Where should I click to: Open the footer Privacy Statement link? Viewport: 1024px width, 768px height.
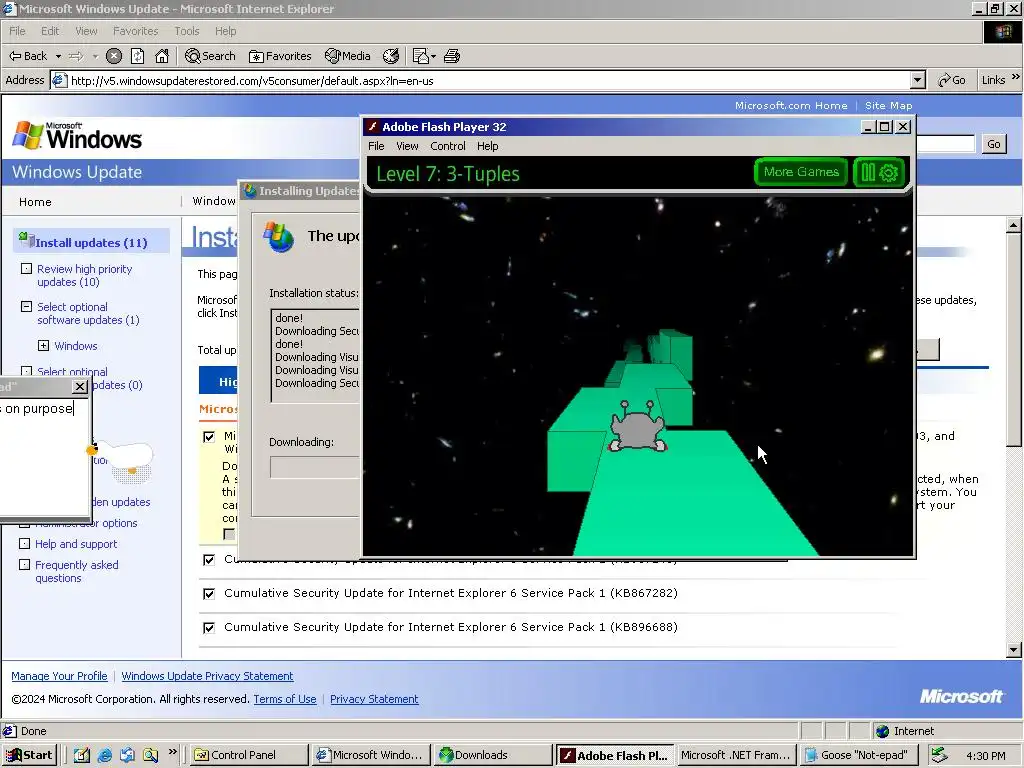tap(374, 699)
